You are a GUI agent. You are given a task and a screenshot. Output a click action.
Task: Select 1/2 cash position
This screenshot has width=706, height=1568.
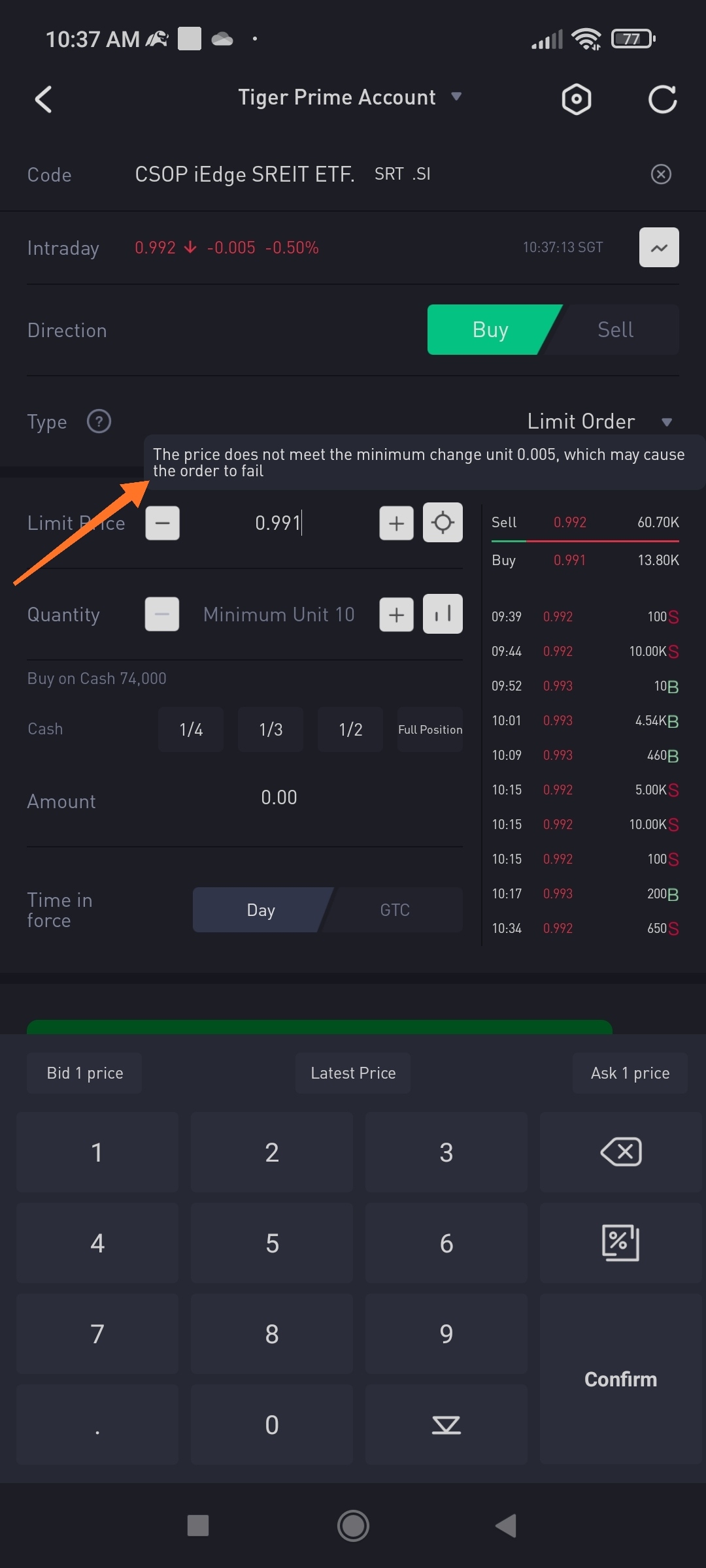[x=350, y=729]
